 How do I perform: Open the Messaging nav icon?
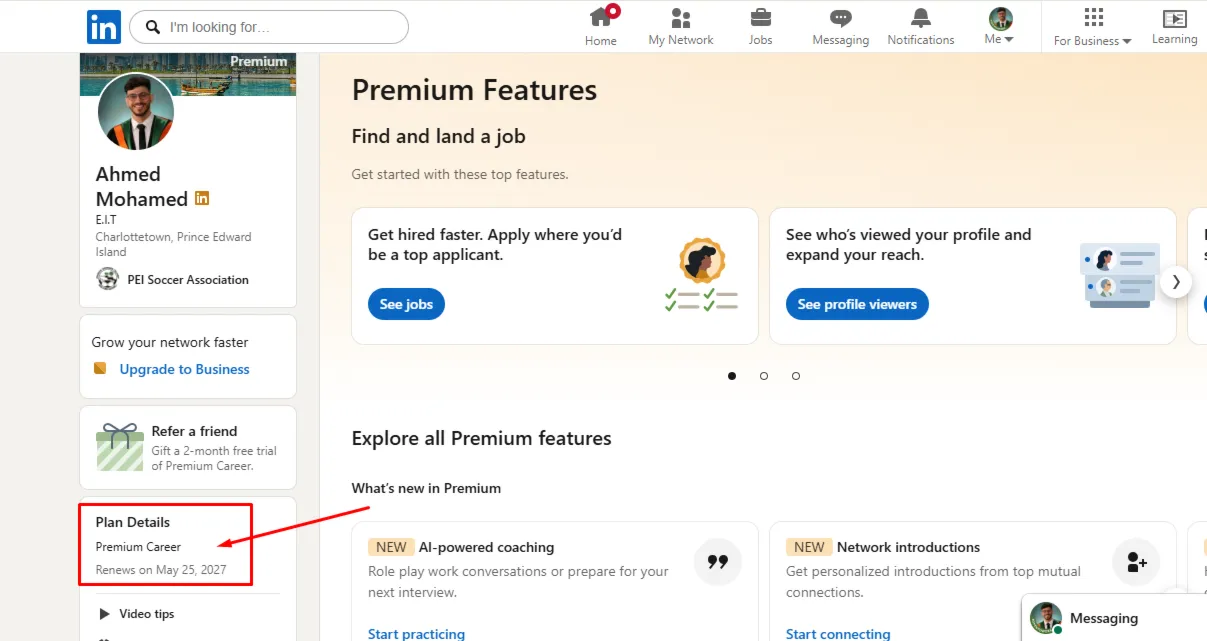[x=841, y=18]
